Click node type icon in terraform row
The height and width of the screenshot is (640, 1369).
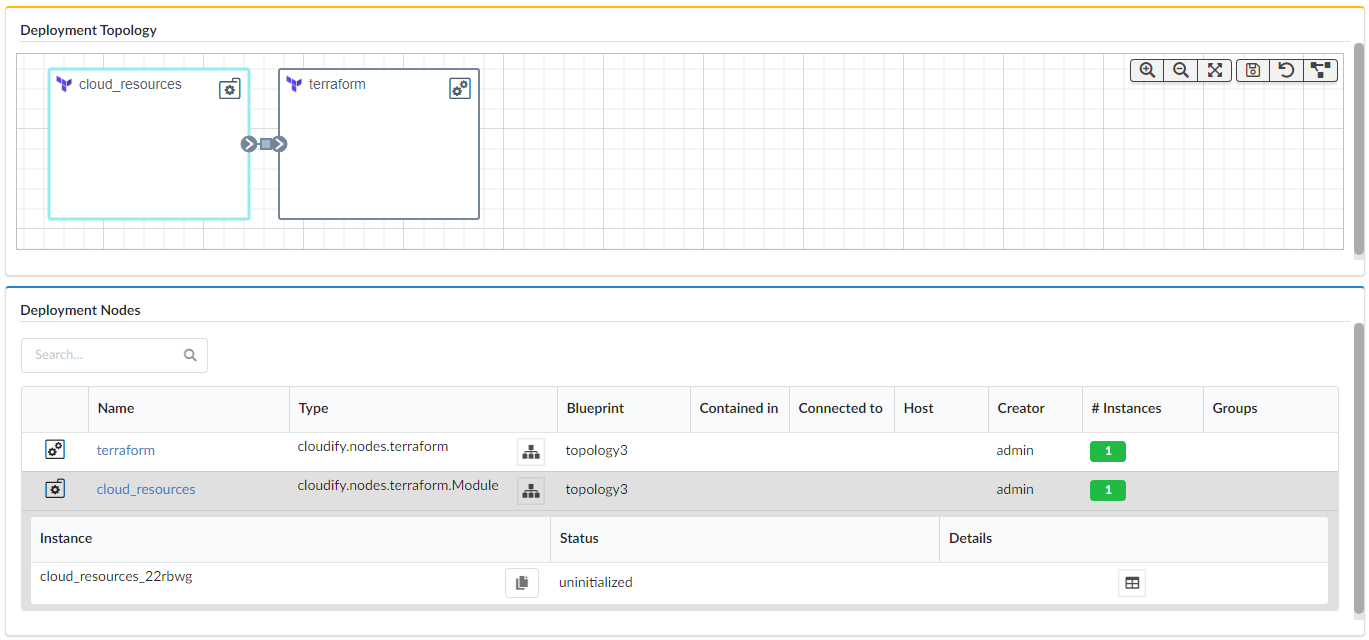point(55,450)
